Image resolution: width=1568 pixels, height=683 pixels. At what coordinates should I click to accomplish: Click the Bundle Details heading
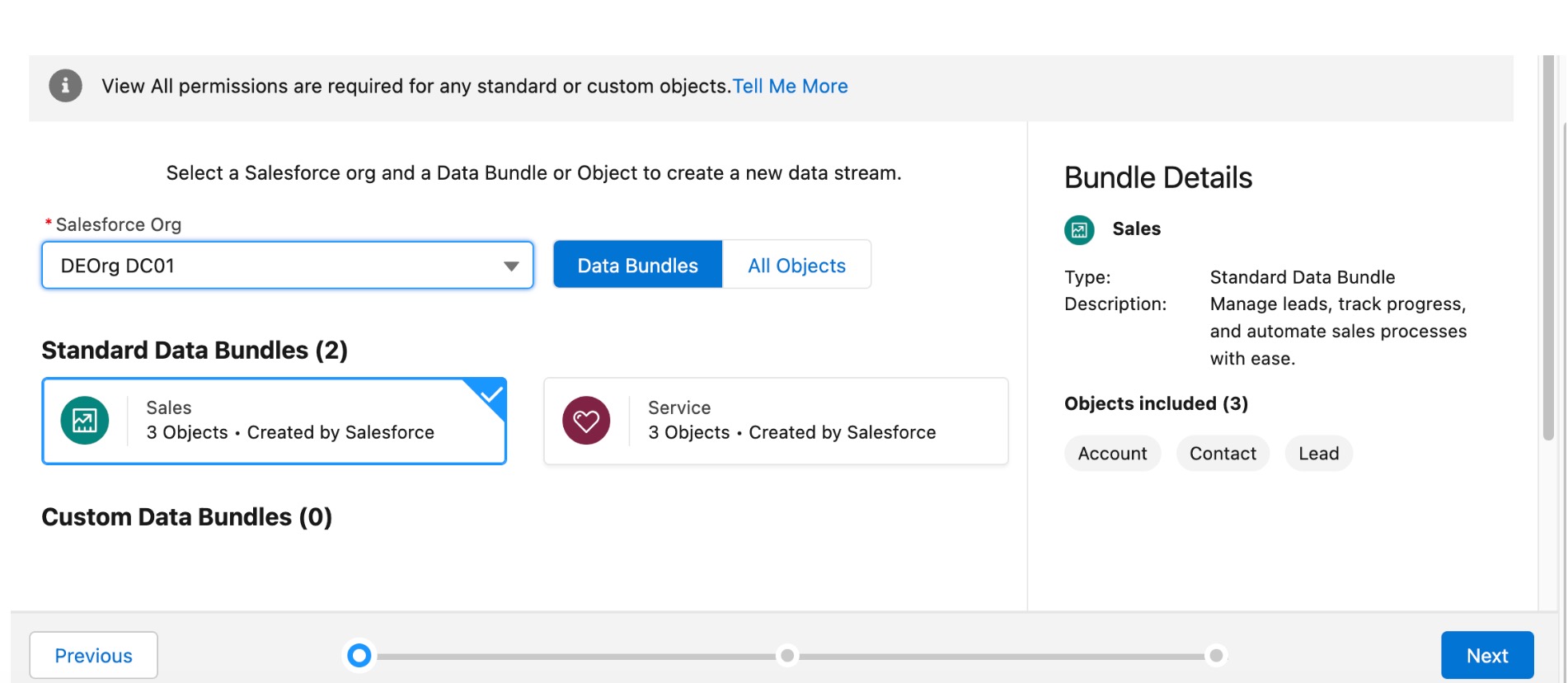[x=1158, y=177]
